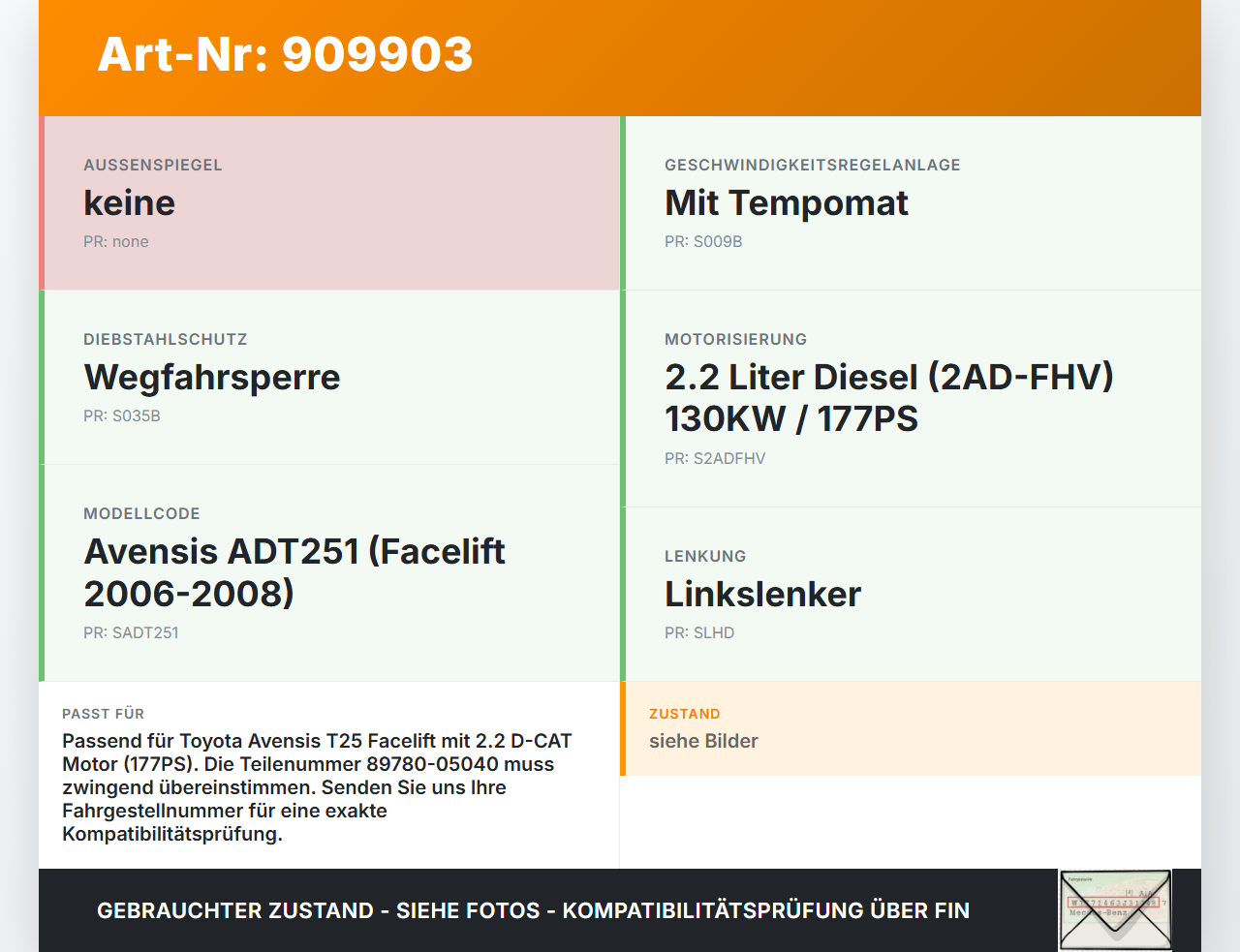Click the envelope thumbnail in the footer

[x=1115, y=909]
